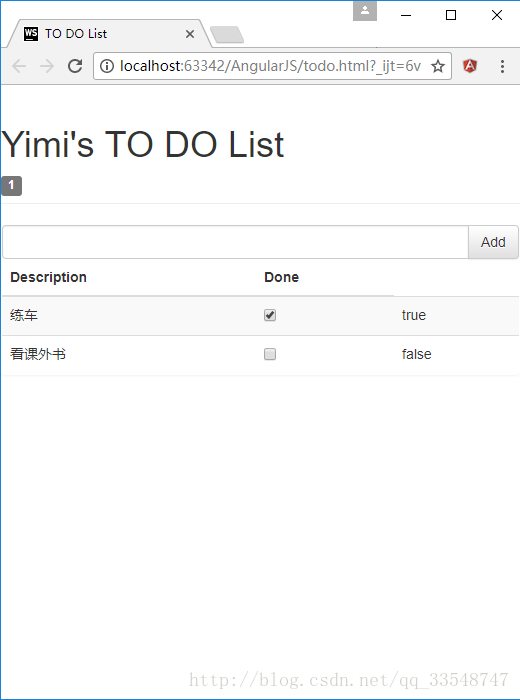Click the Done column header
Image resolution: width=520 pixels, height=700 pixels.
pos(281,277)
